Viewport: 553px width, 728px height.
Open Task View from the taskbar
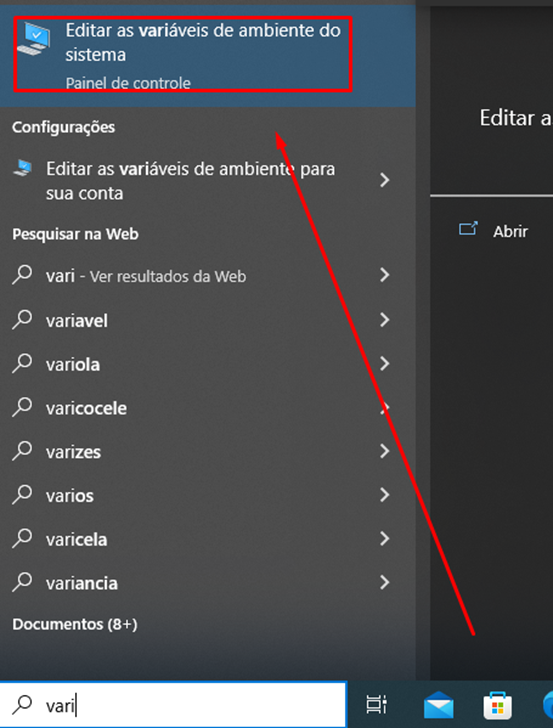pos(377,705)
